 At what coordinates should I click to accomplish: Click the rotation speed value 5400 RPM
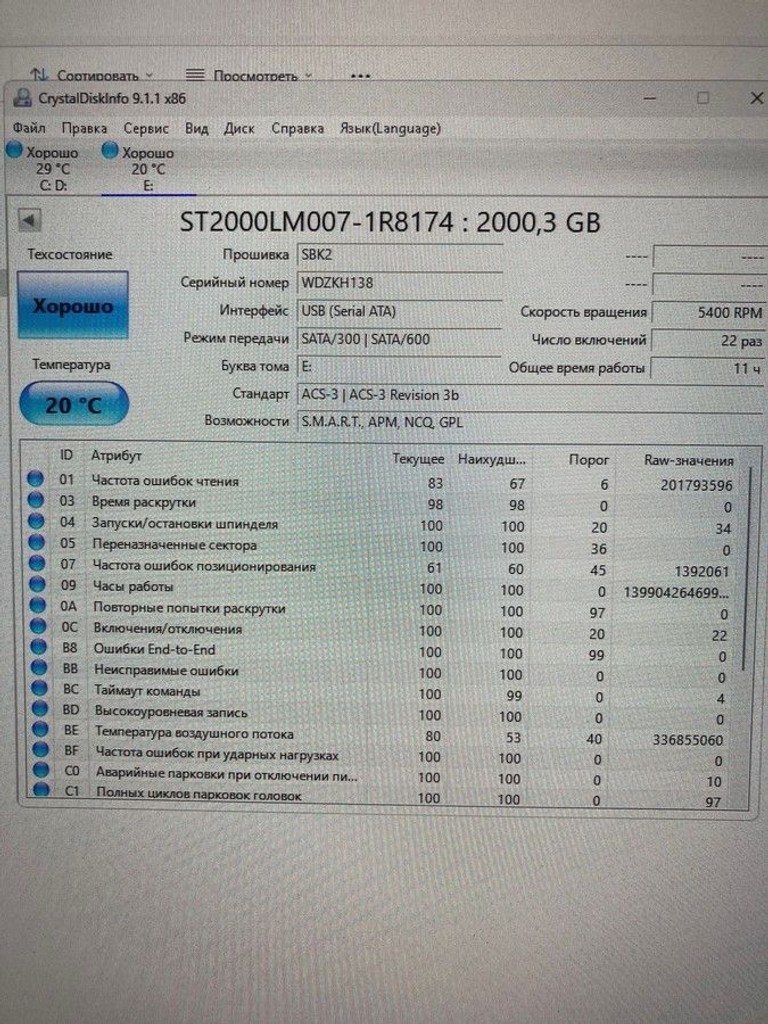[x=709, y=312]
